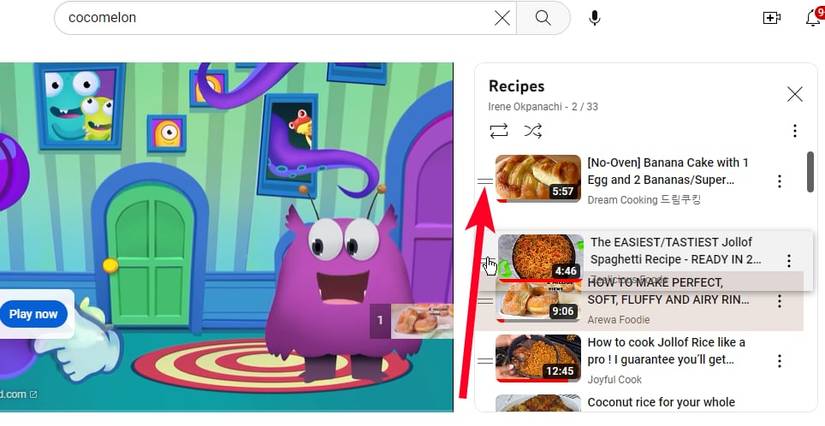The height and width of the screenshot is (426, 825).
Task: Toggle shuffle playlist
Action: (x=533, y=130)
